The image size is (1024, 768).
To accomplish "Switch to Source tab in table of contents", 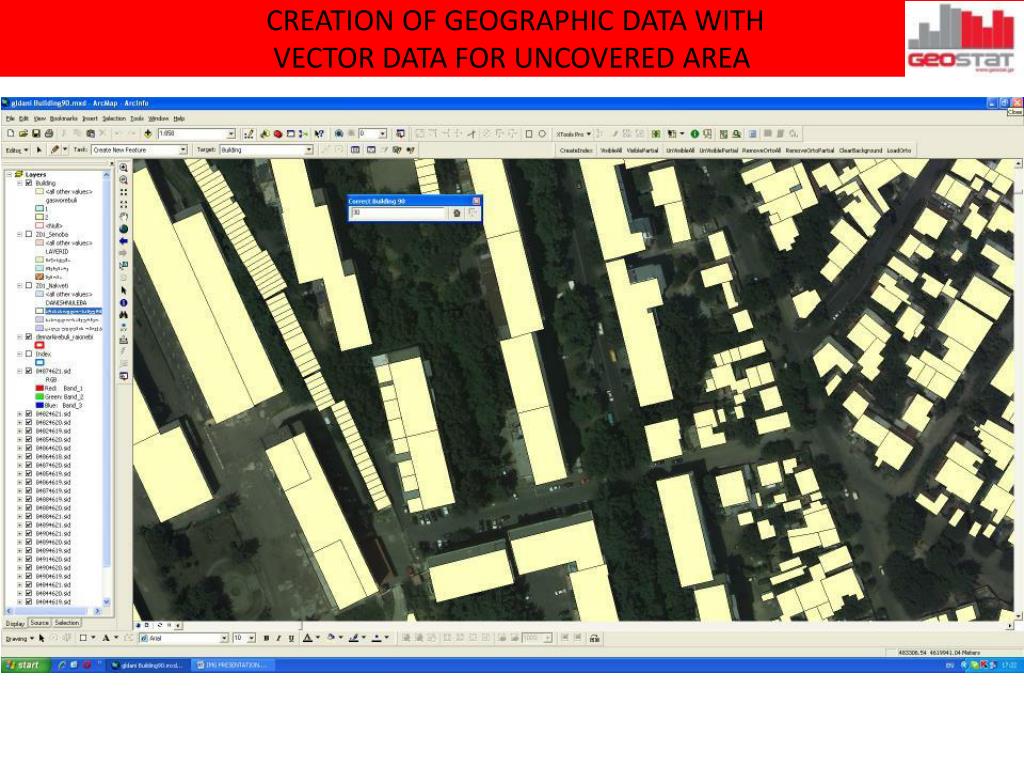I will pos(39,623).
